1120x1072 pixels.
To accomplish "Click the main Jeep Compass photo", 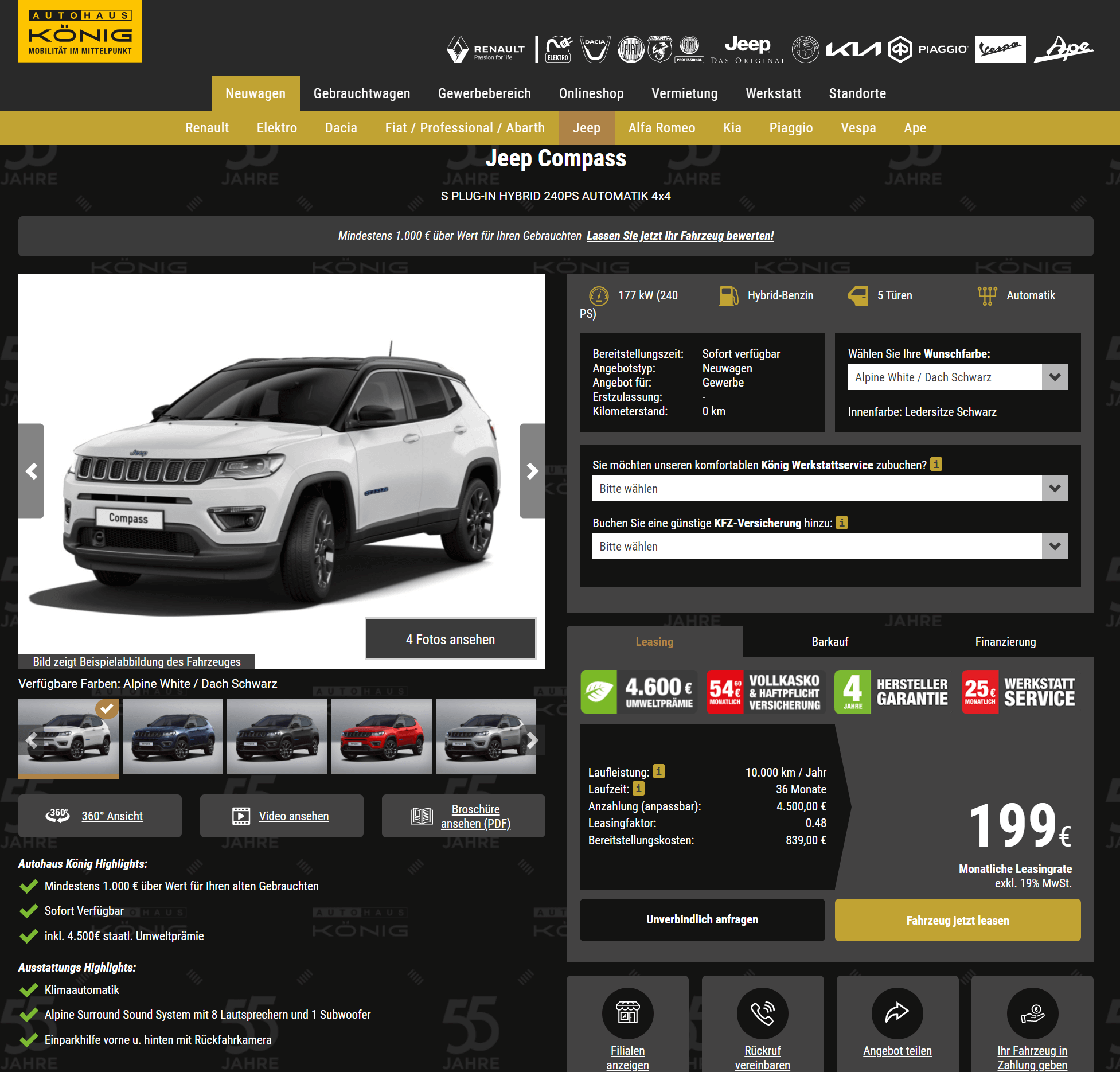I will [282, 470].
